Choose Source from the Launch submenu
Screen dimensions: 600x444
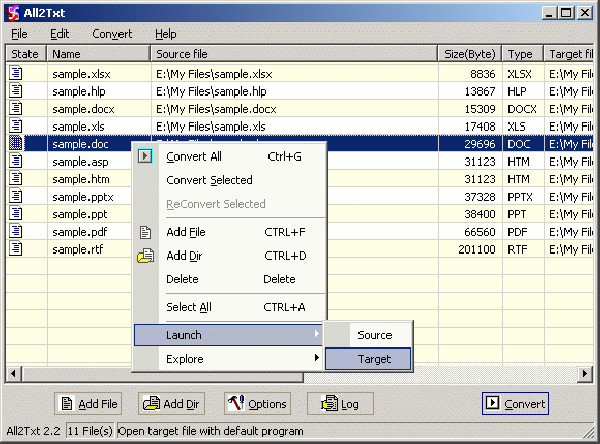click(x=375, y=335)
